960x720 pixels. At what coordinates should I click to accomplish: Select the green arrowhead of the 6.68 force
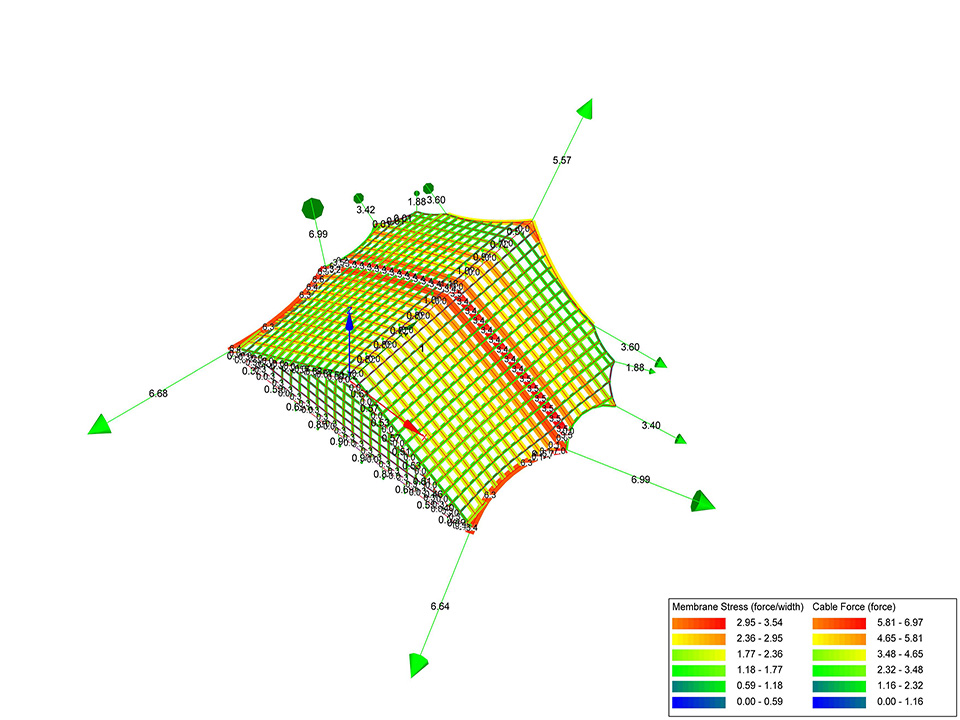(102, 424)
